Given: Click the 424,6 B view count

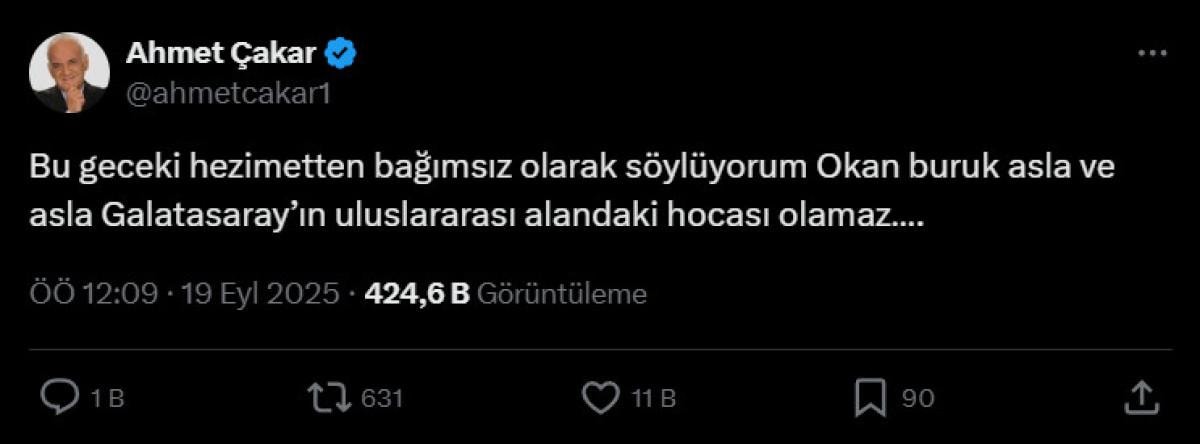Looking at the screenshot, I should click(417, 294).
